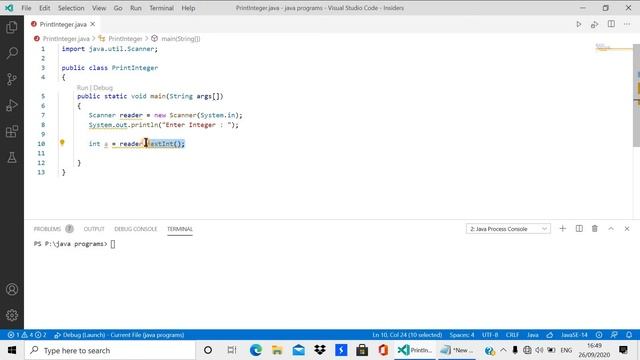Change indentation via Spaces: 4
The width and height of the screenshot is (640, 360).
(x=462, y=335)
